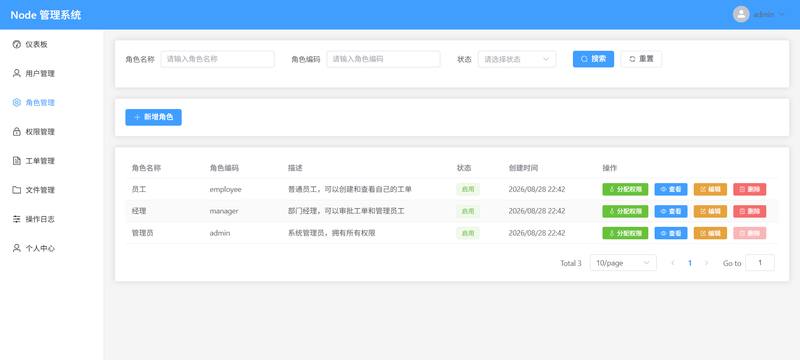This screenshot has width=800, height=360.
Task: Click the admin avatar icon in header
Action: [741, 14]
